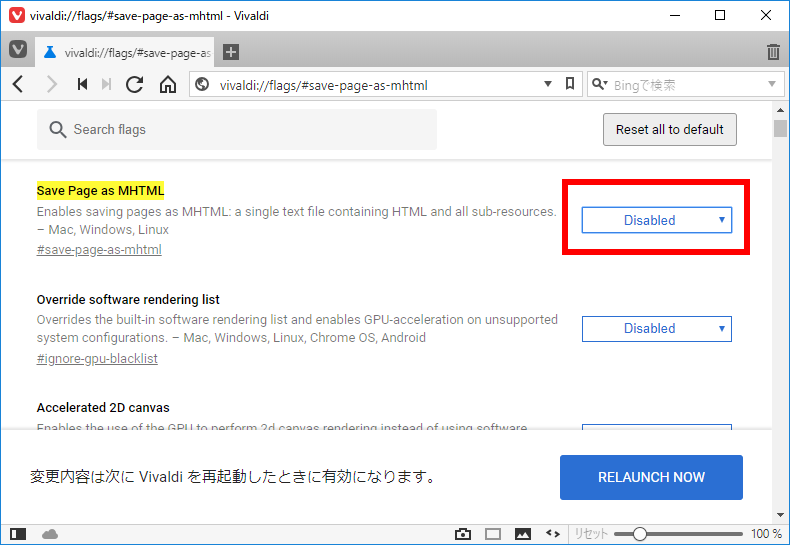This screenshot has height=545, width=790.
Task: Open closed tabs trash icon
Action: (773, 52)
